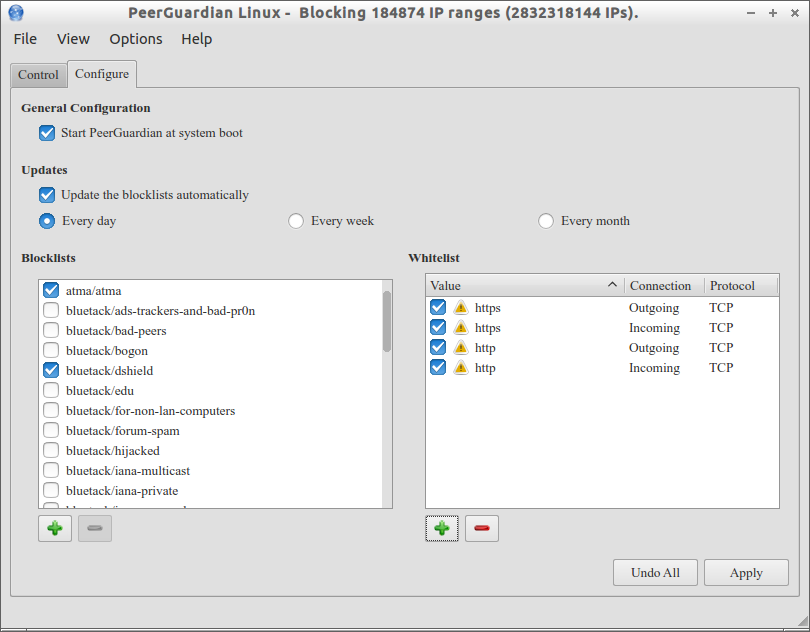Minimize the PeerGuardian window
This screenshot has height=632, width=810.
click(751, 13)
